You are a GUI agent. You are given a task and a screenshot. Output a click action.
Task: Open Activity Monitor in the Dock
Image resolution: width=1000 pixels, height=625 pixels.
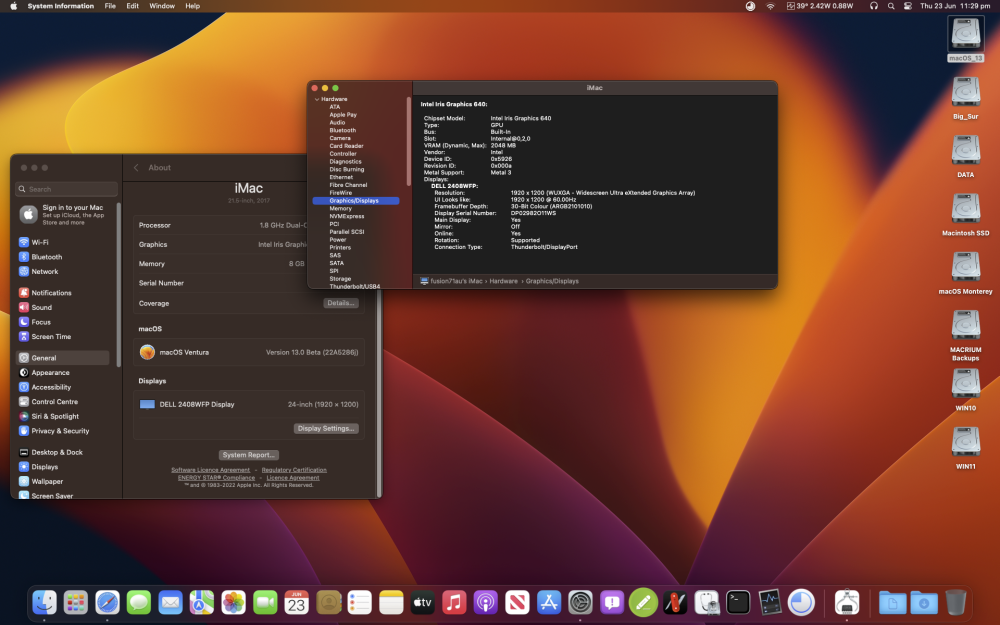pyautogui.click(x=770, y=602)
